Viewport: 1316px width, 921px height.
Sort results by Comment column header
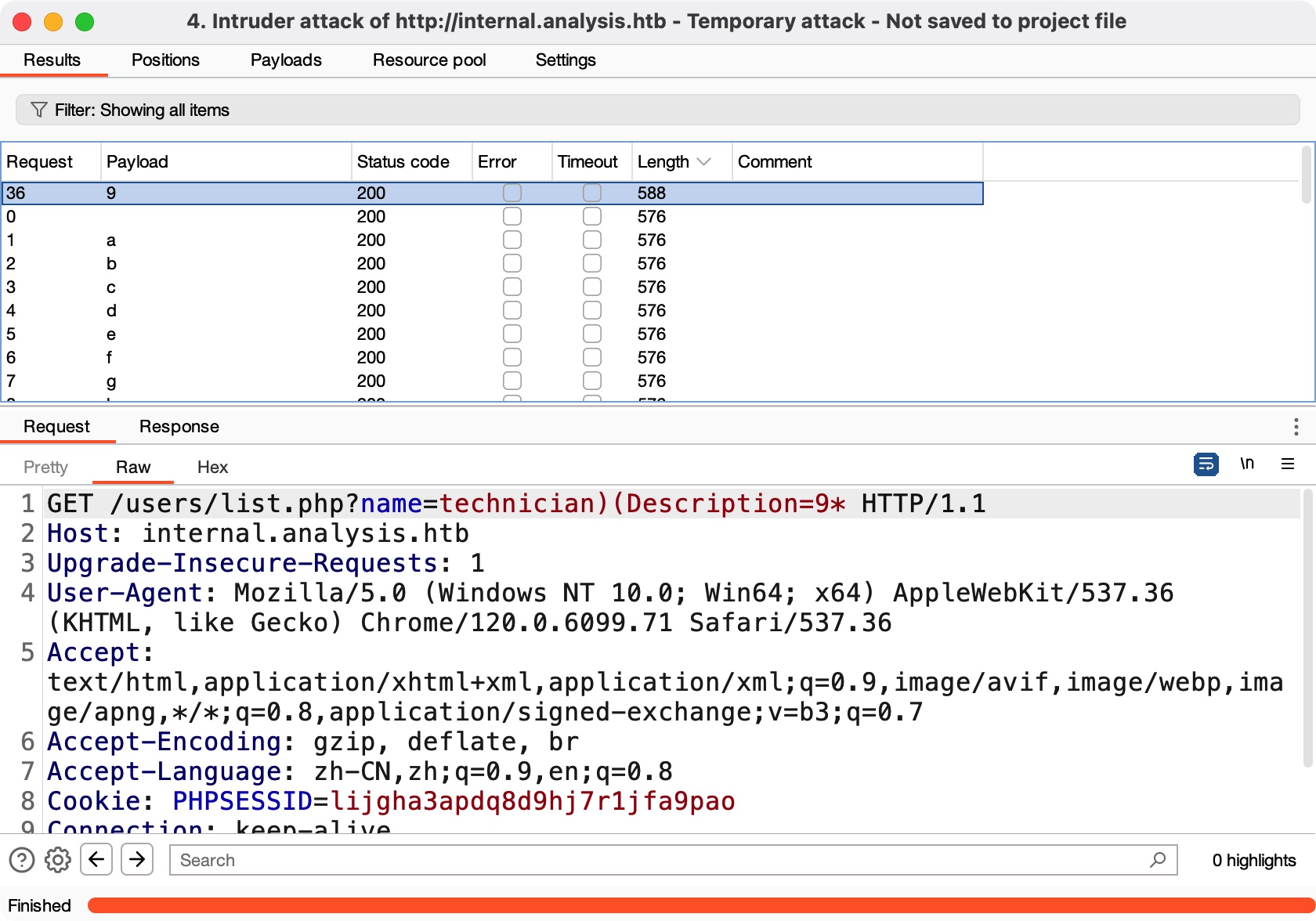click(x=858, y=161)
